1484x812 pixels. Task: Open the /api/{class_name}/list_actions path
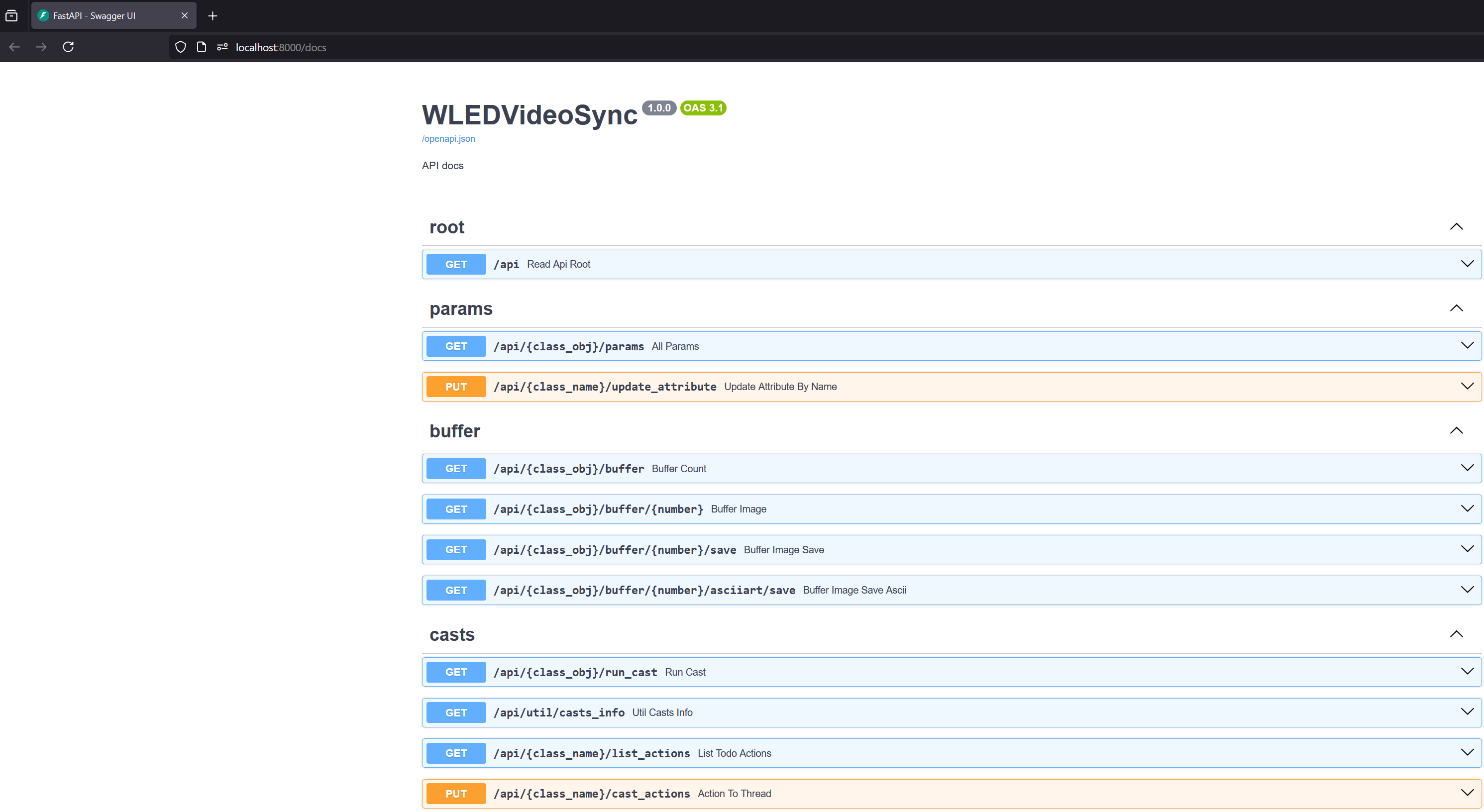592,753
